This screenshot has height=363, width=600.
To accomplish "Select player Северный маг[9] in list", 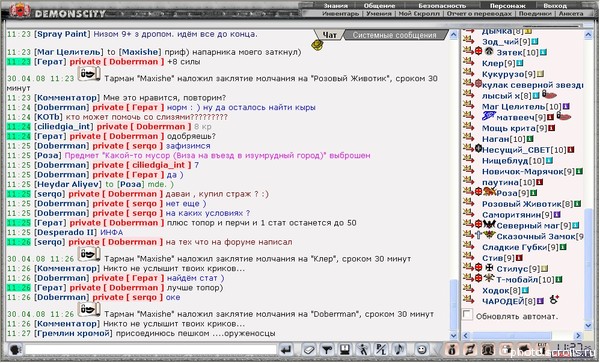I will 533,226.
